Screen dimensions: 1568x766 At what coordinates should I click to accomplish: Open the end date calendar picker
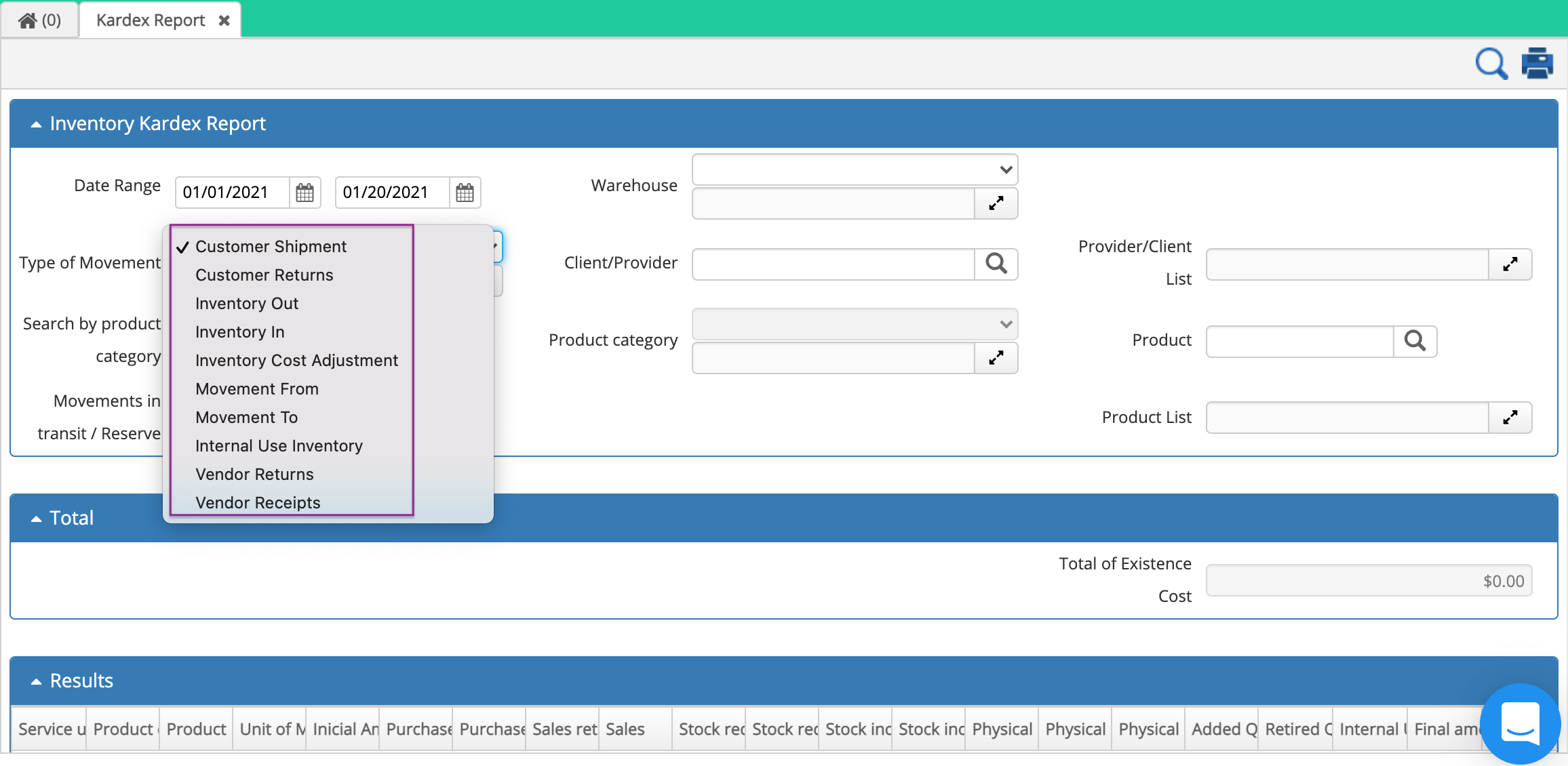pos(465,193)
